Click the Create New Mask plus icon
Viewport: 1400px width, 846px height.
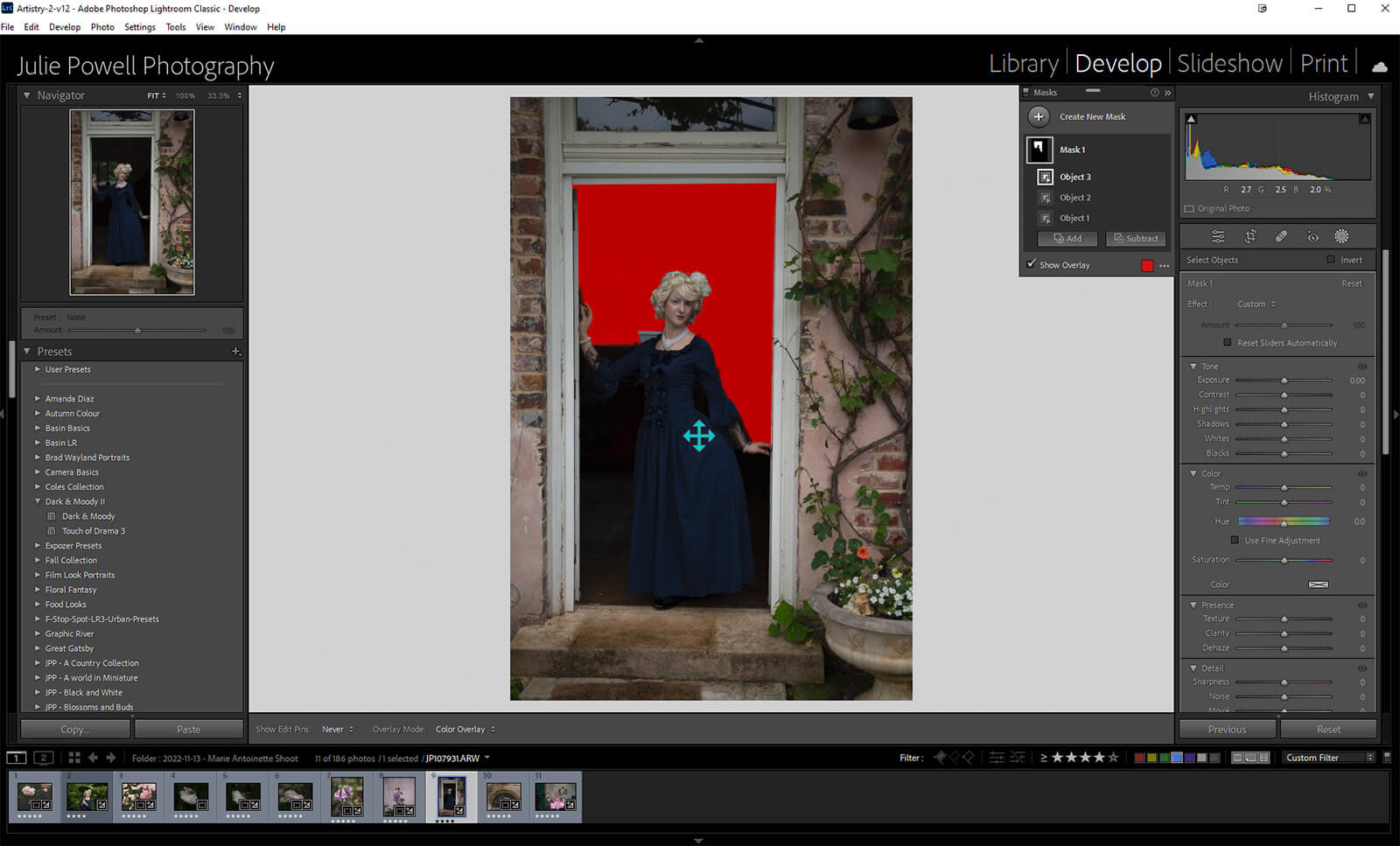click(1039, 116)
